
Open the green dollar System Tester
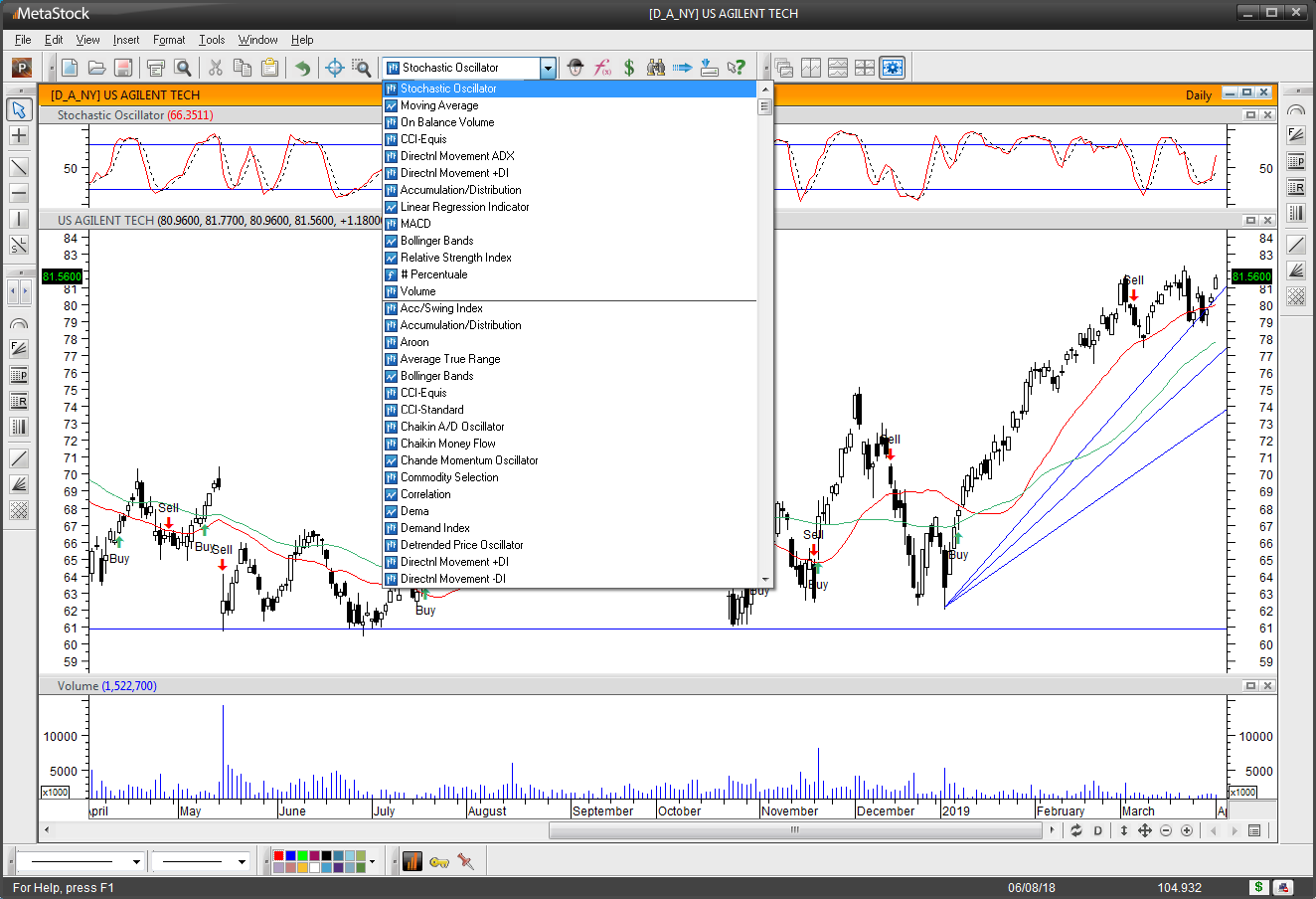[629, 68]
